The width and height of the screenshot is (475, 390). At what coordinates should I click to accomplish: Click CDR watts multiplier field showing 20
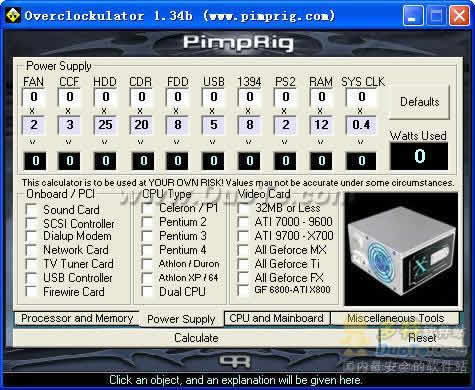pyautogui.click(x=142, y=125)
